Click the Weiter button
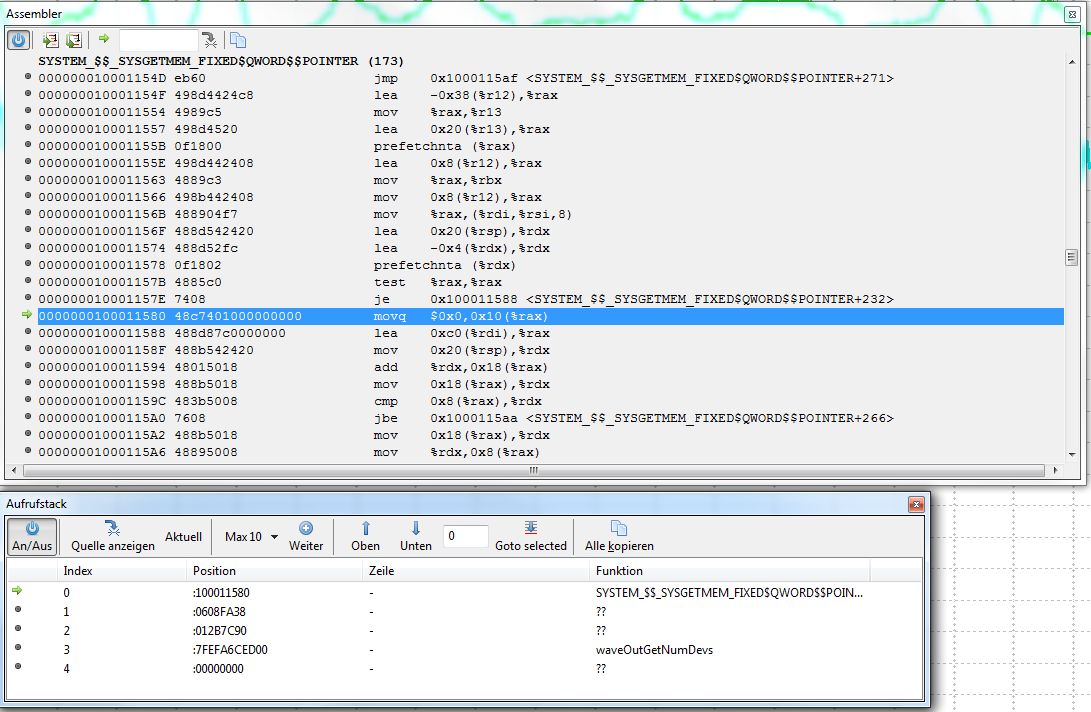1091x712 pixels. 306,536
